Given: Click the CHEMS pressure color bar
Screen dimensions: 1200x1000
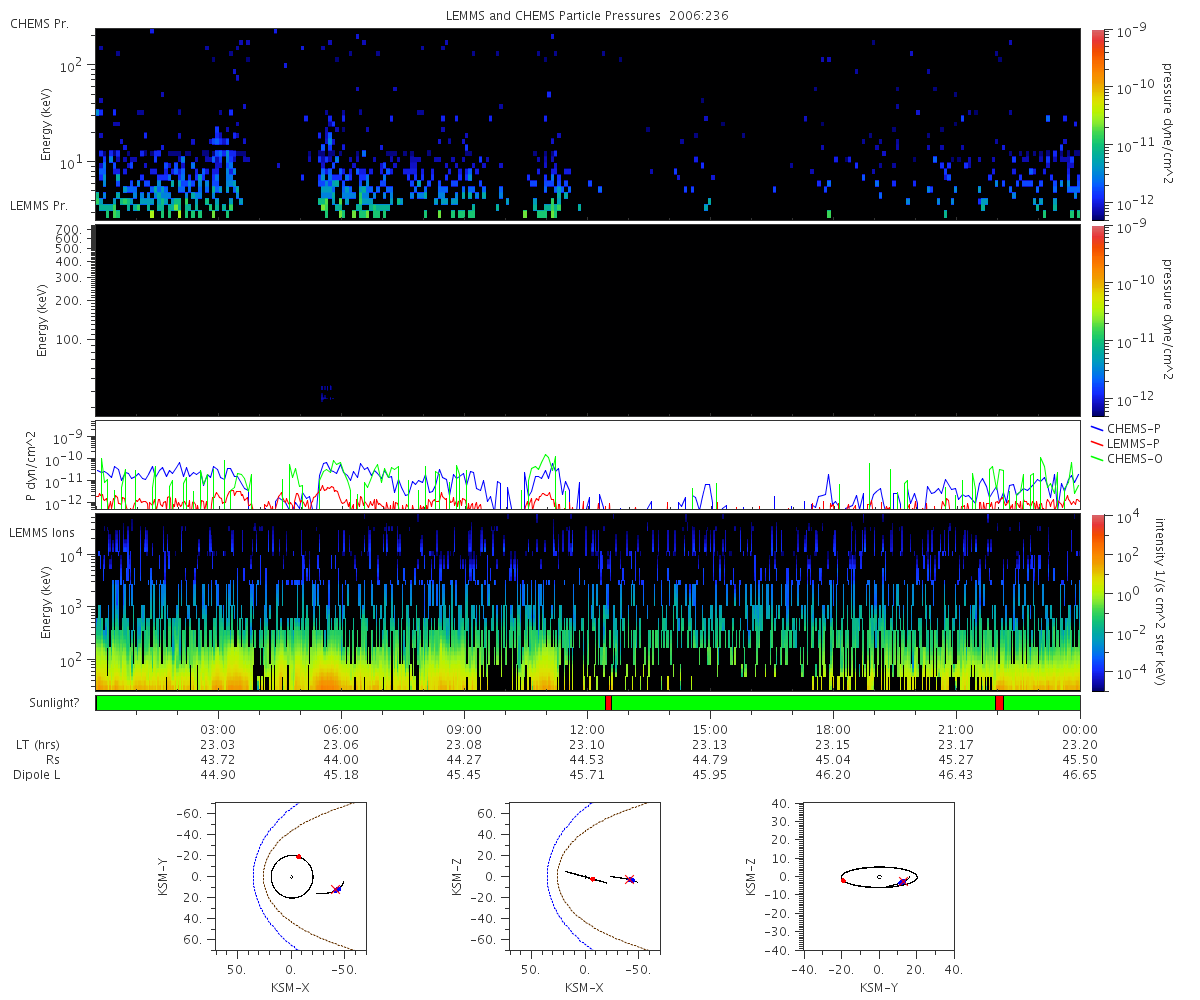Looking at the screenshot, I should [x=1098, y=124].
